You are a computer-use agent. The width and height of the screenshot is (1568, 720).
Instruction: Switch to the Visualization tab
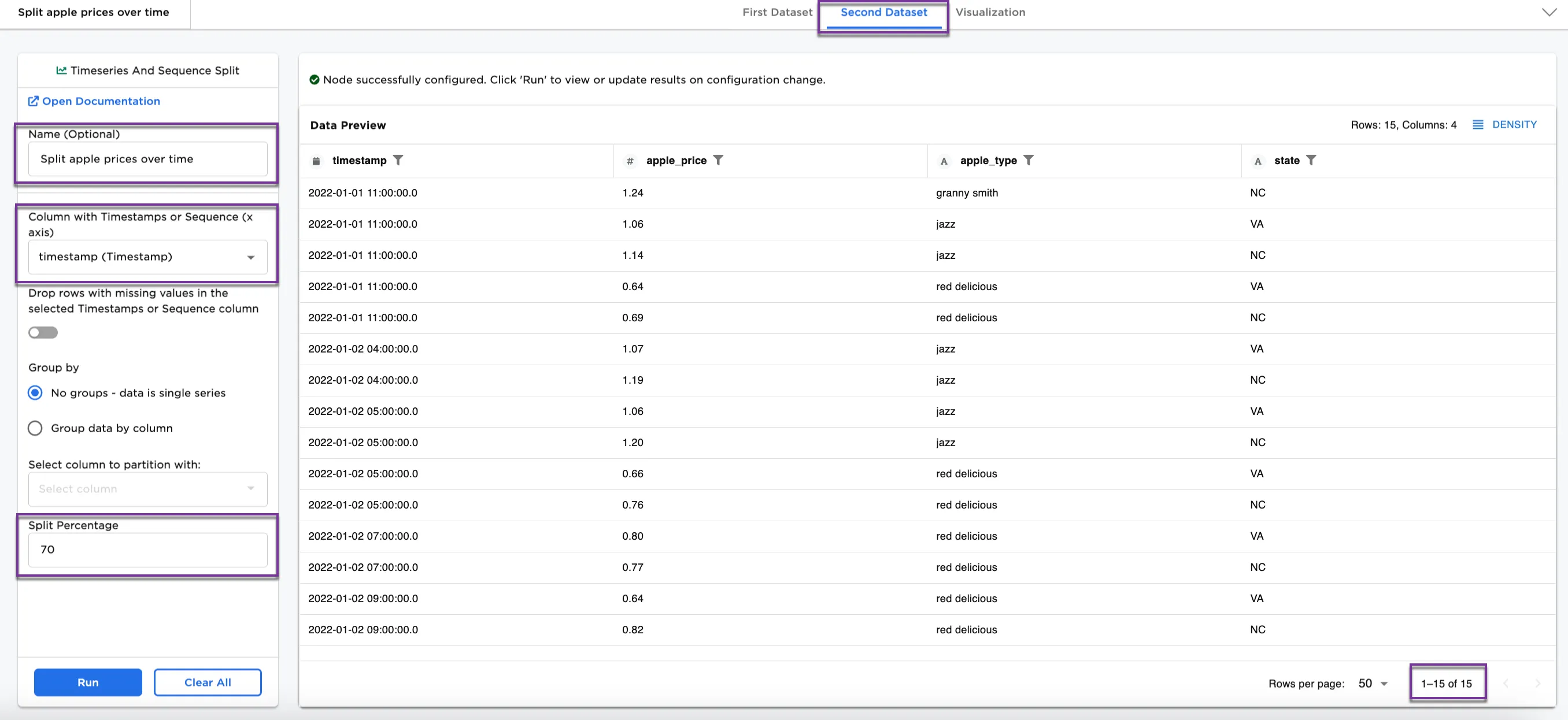[x=990, y=12]
